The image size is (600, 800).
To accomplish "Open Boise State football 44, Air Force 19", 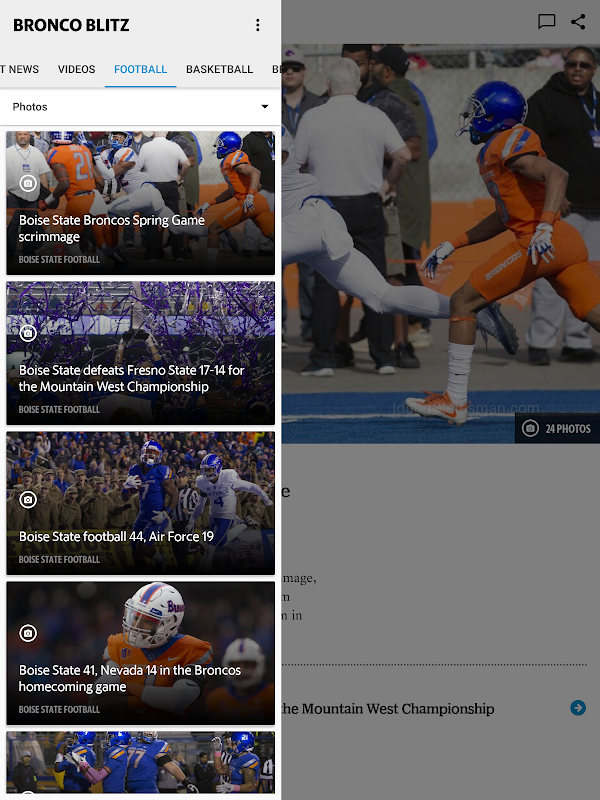I will pos(140,503).
